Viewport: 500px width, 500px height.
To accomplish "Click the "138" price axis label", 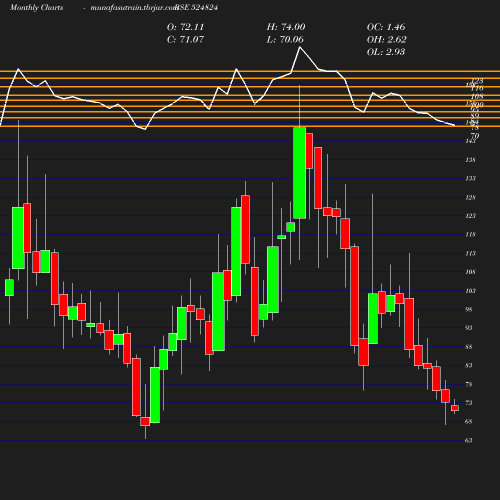I will 470,160.
